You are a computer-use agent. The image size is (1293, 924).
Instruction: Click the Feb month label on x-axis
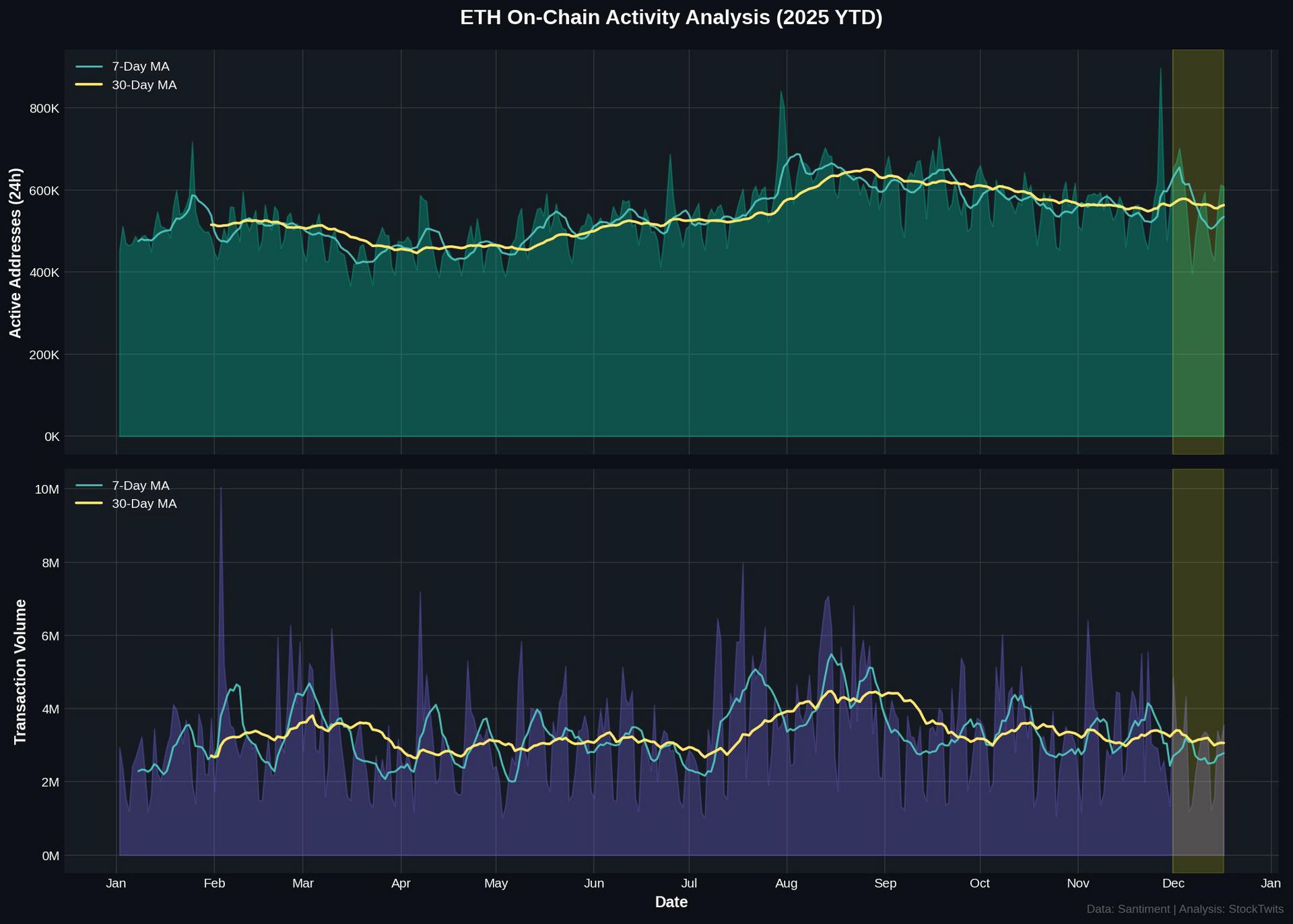214,884
